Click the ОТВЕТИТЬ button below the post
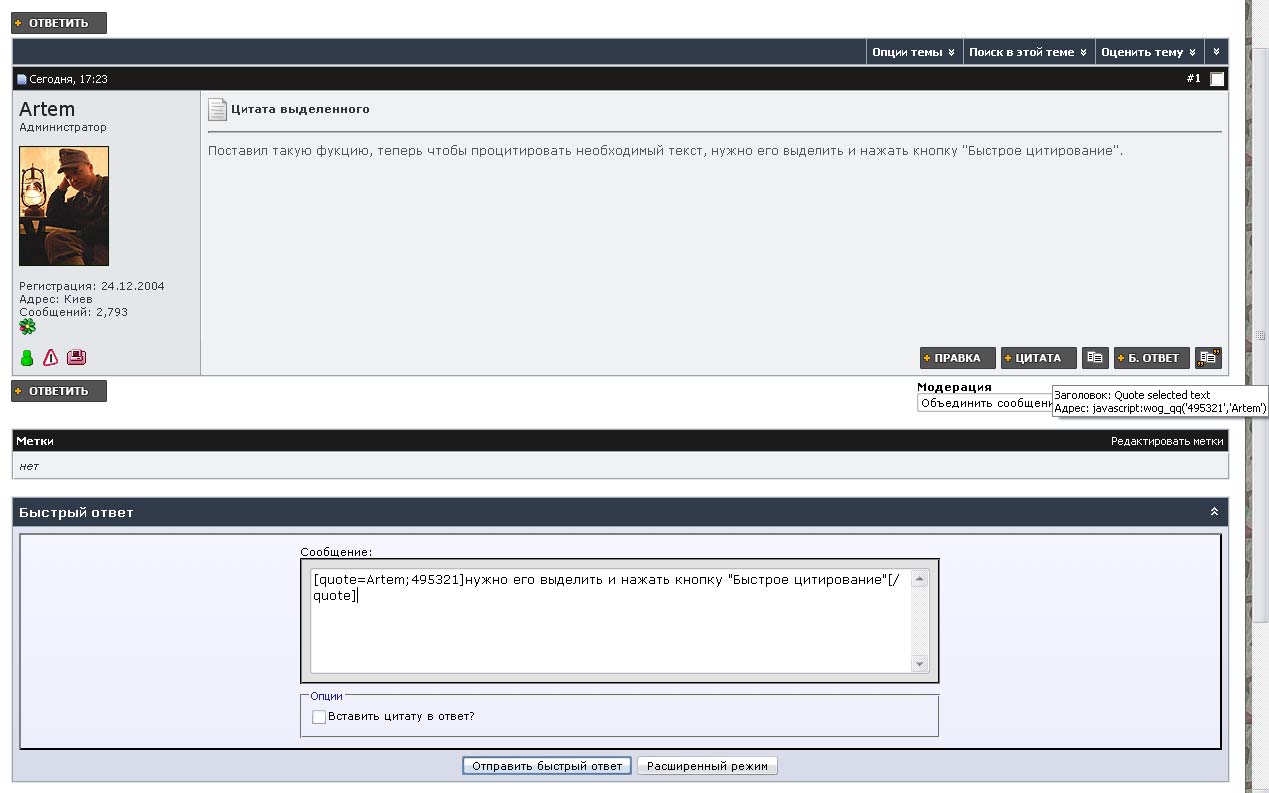This screenshot has width=1269, height=793. pyautogui.click(x=59, y=391)
